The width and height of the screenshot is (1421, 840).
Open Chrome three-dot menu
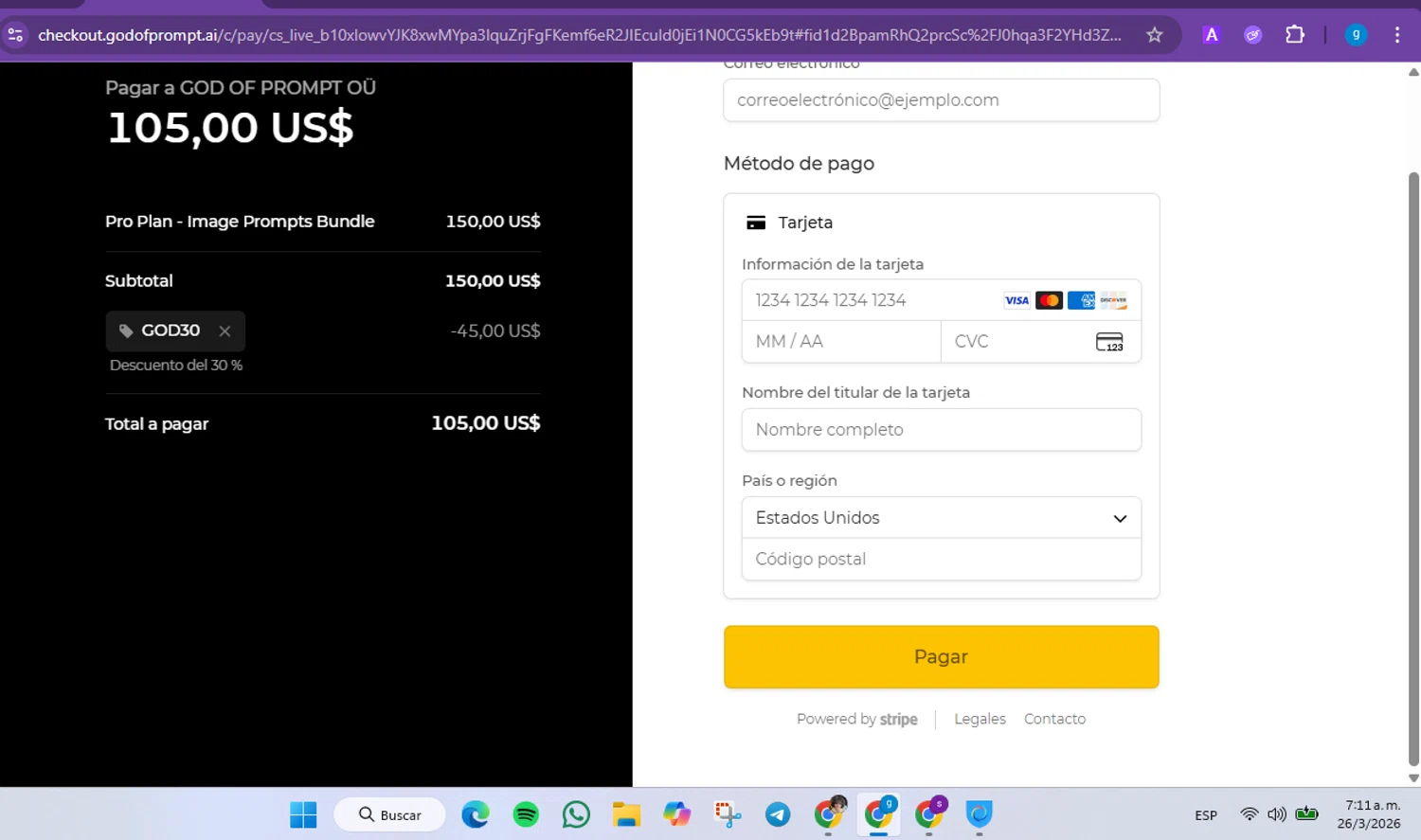click(x=1397, y=35)
